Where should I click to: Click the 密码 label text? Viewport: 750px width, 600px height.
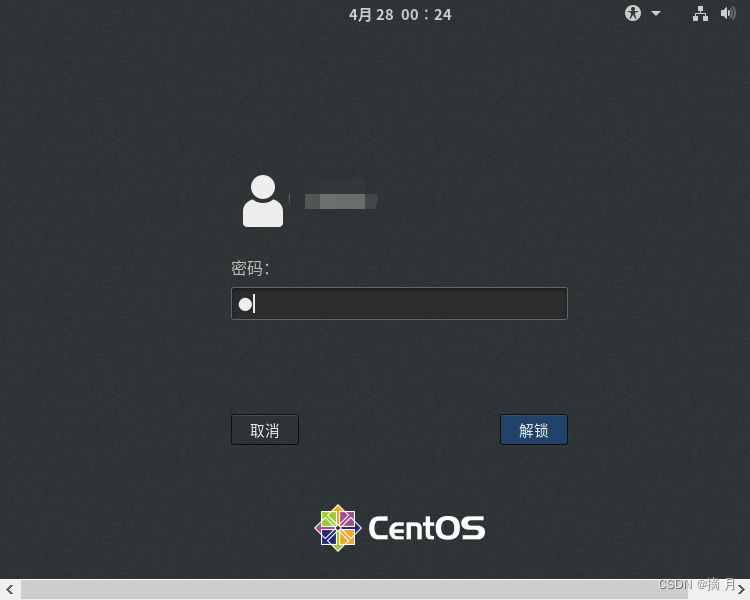pos(250,268)
